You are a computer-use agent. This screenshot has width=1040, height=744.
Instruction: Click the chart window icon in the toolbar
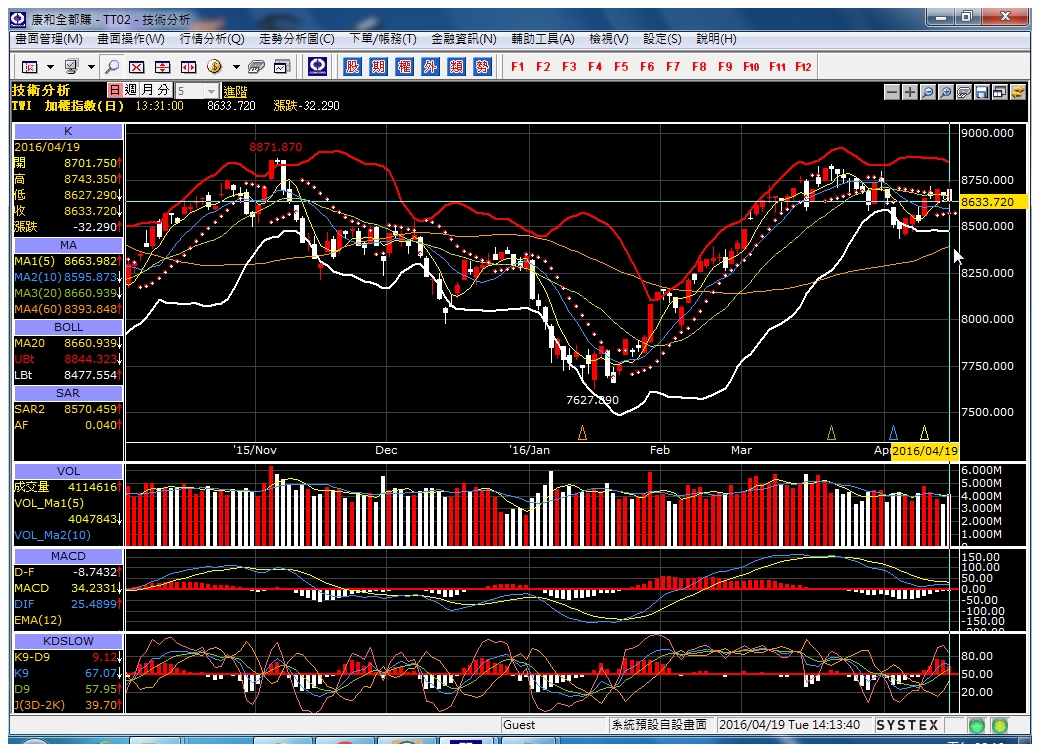tap(282, 67)
